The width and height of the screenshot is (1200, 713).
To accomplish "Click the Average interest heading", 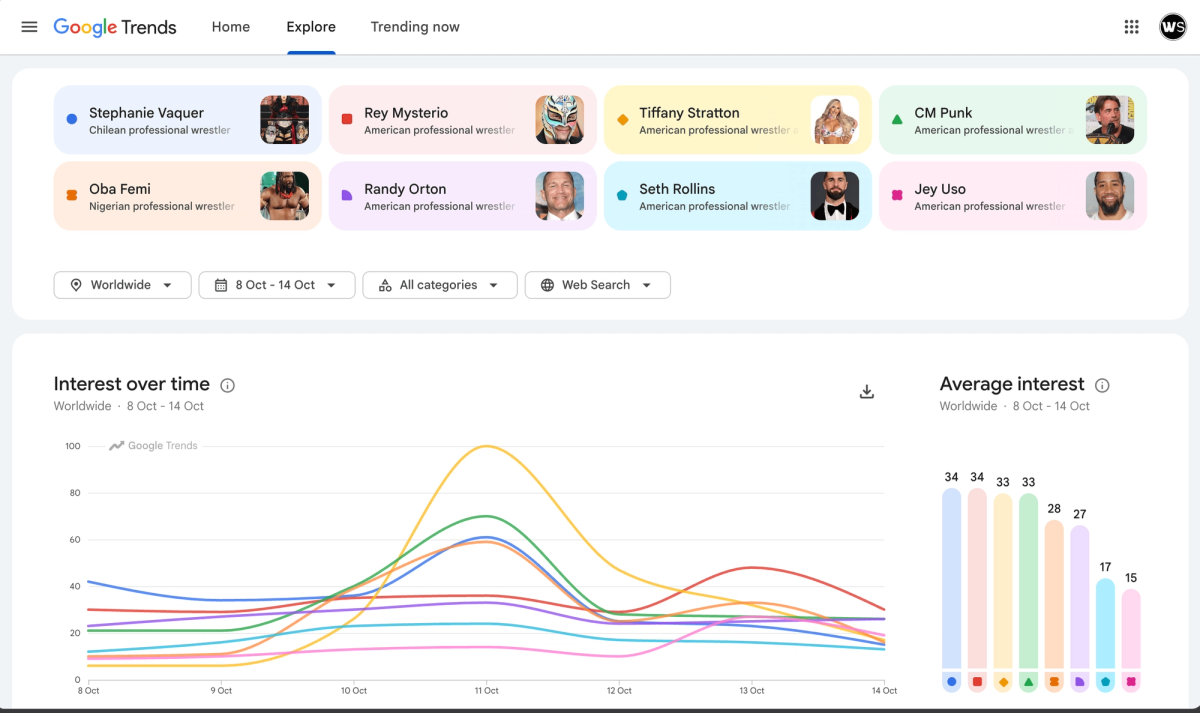I will (x=1012, y=384).
